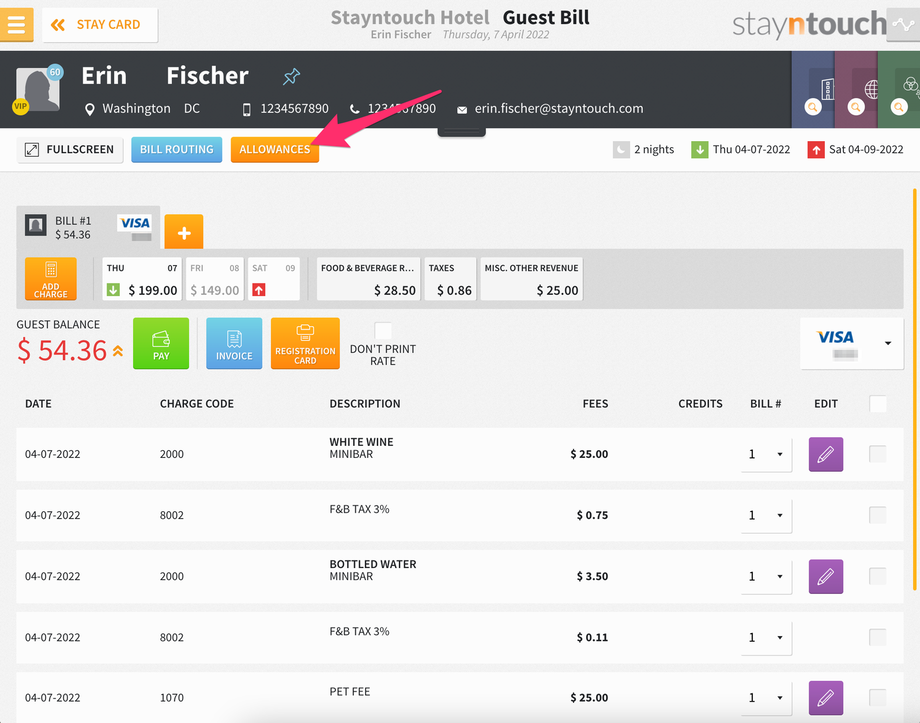Add a new bill with plus button

[x=184, y=232]
